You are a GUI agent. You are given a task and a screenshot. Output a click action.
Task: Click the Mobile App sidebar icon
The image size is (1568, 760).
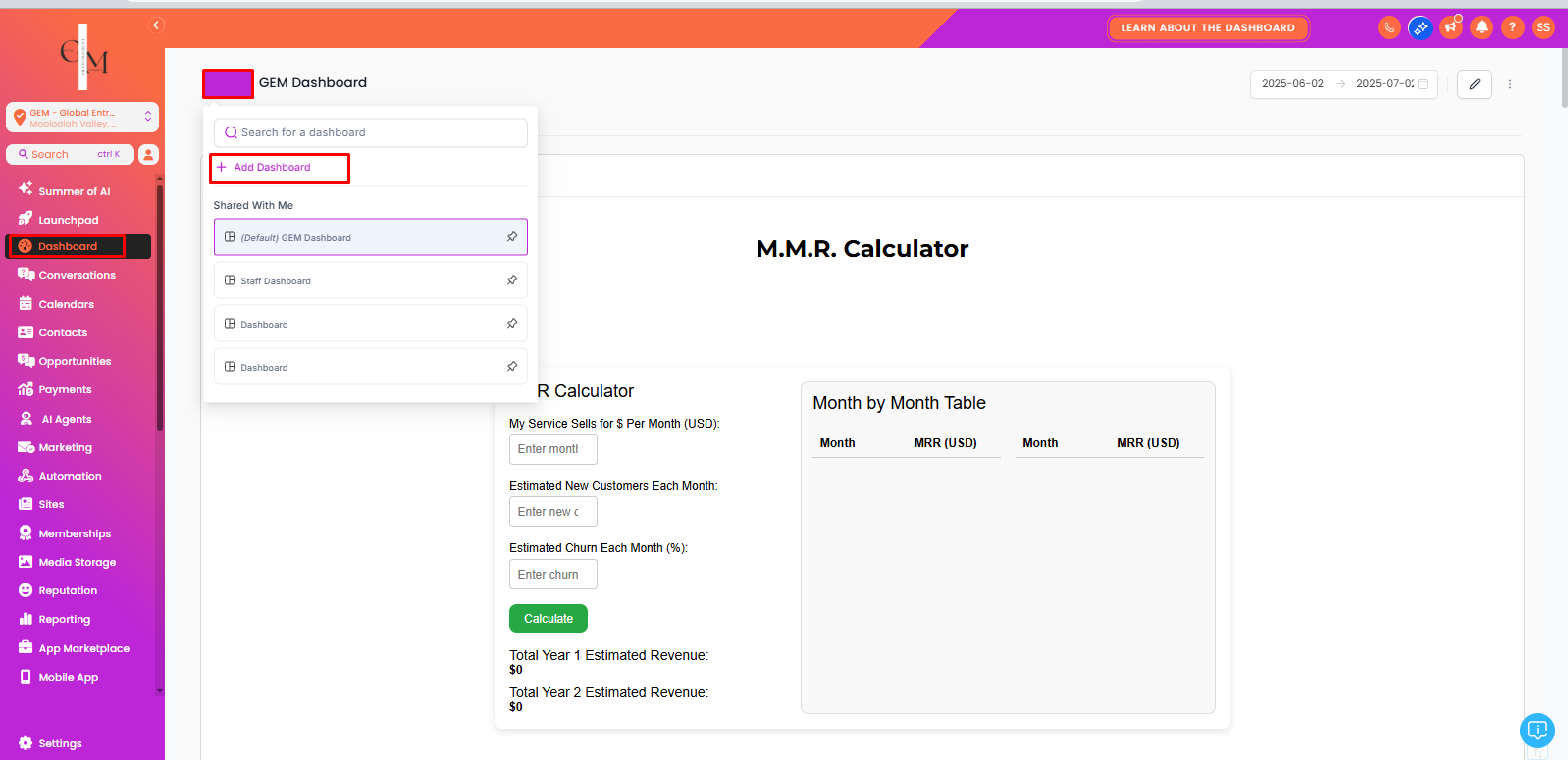26,677
